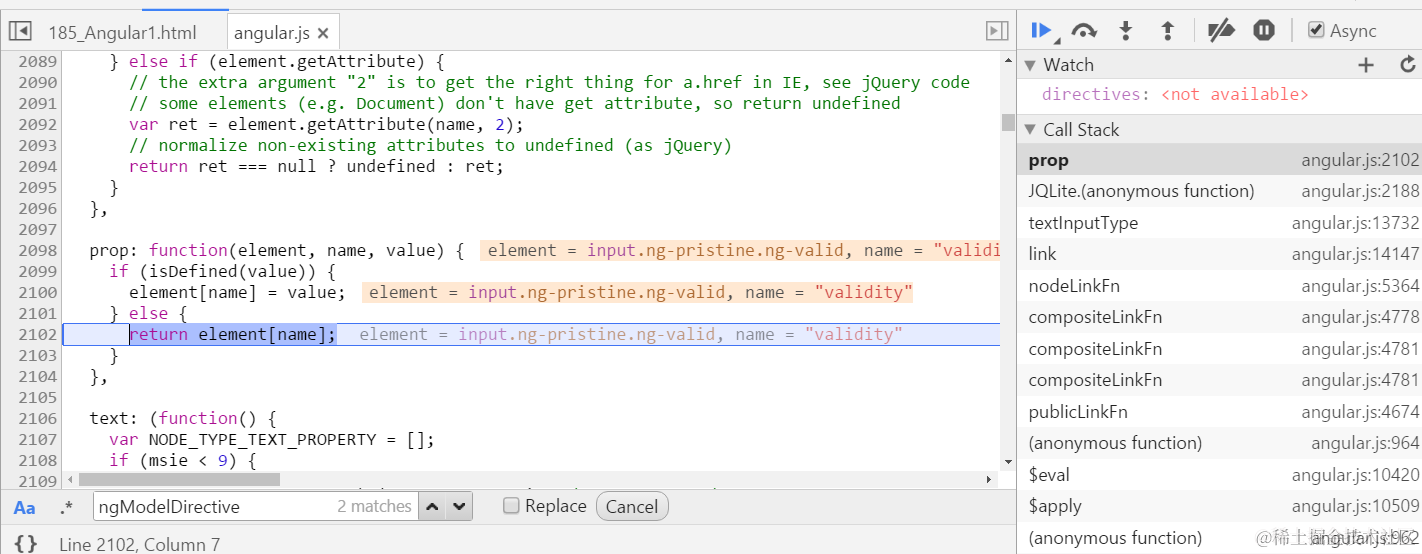
Task: Step out of current function
Action: (x=1167, y=31)
